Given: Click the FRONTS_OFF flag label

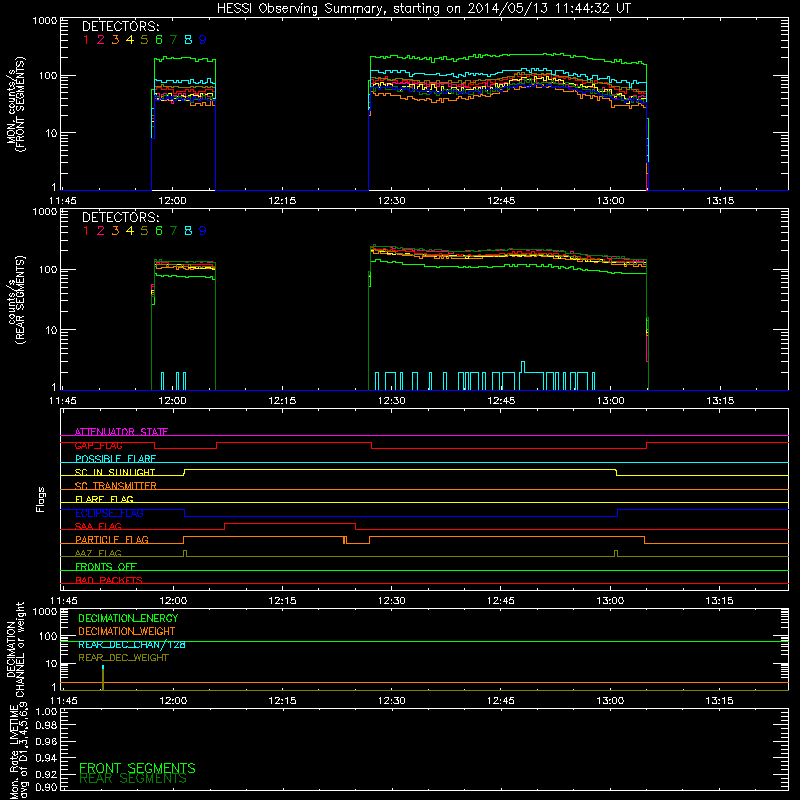Looking at the screenshot, I should [x=106, y=566].
